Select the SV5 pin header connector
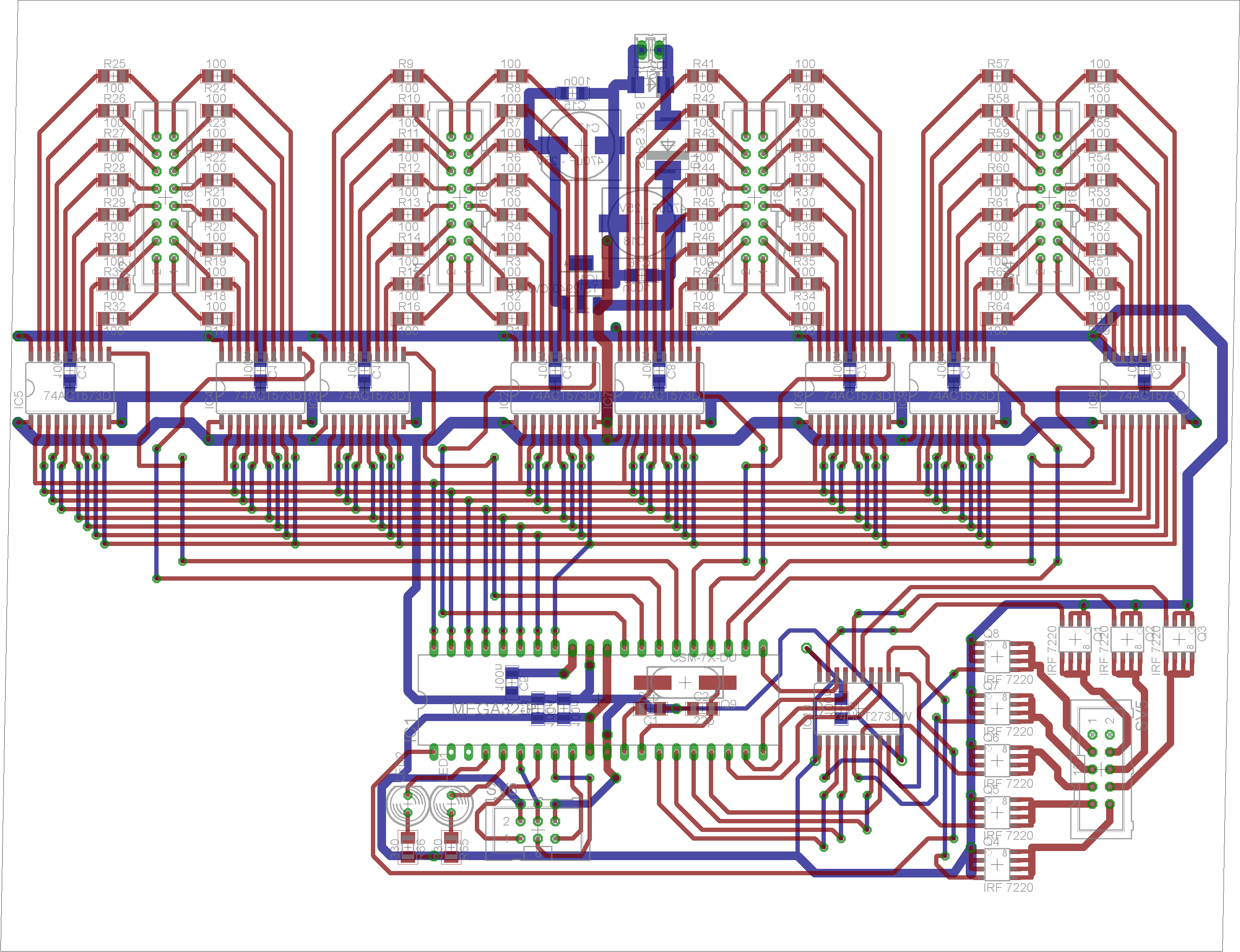The image size is (1240, 952). click(1100, 770)
